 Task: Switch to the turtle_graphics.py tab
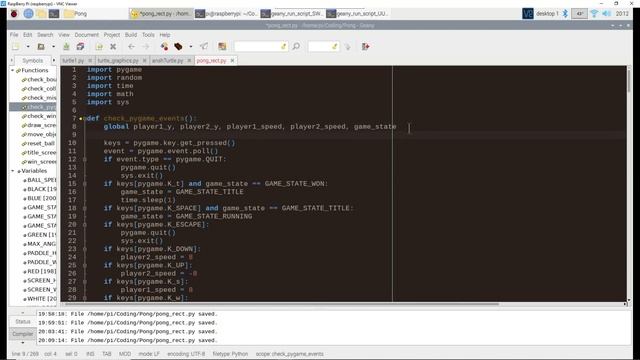pos(118,60)
